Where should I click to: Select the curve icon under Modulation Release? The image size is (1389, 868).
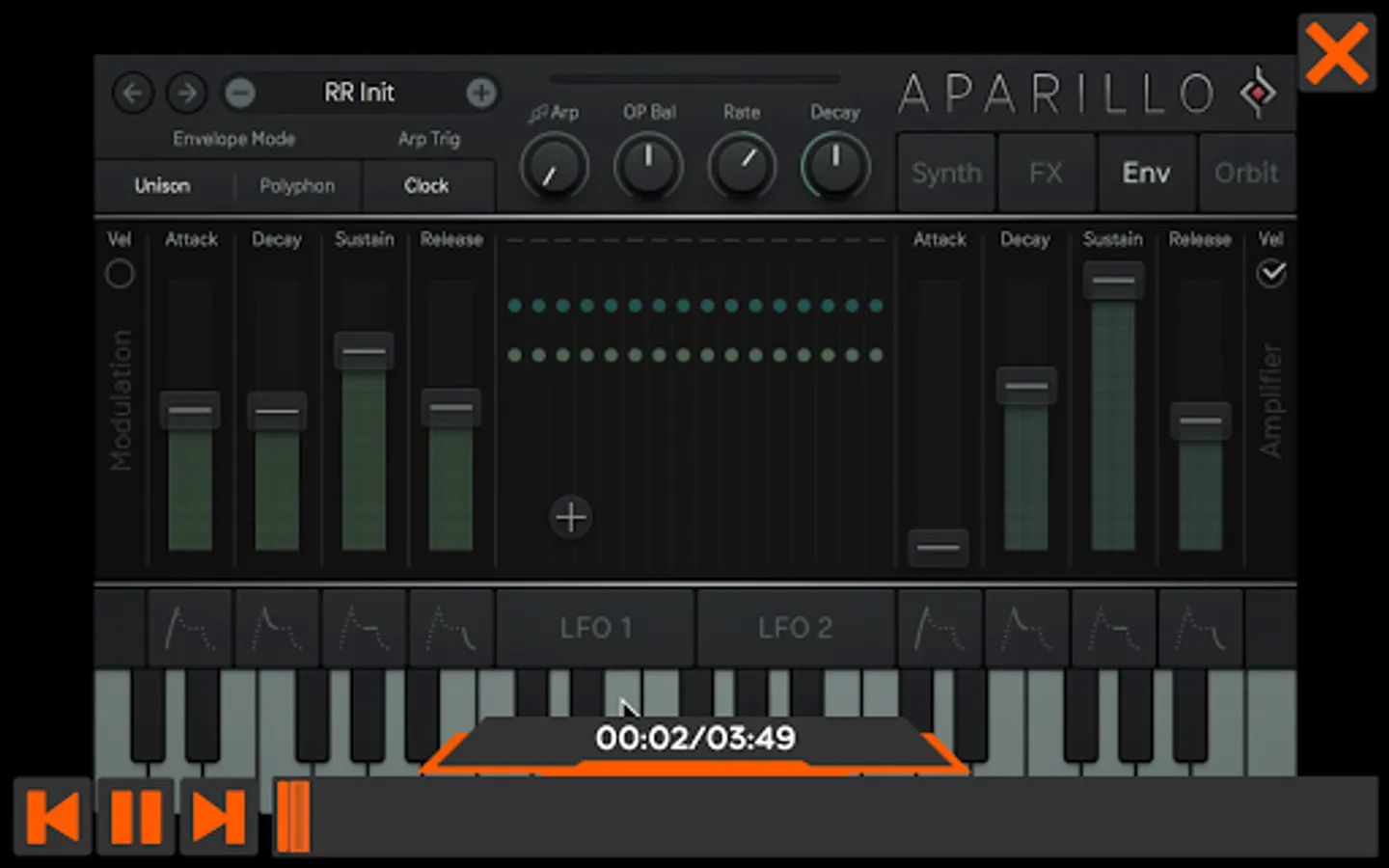tap(451, 628)
